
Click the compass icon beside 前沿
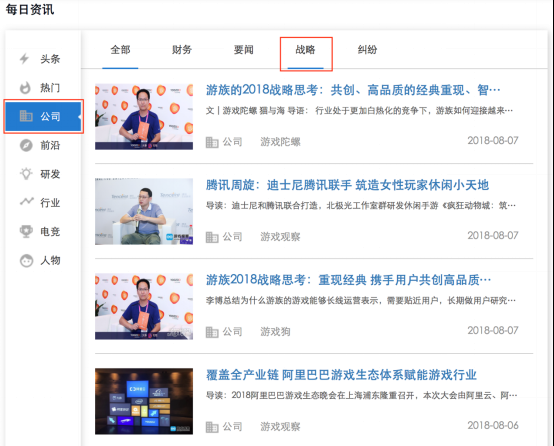coord(26,145)
